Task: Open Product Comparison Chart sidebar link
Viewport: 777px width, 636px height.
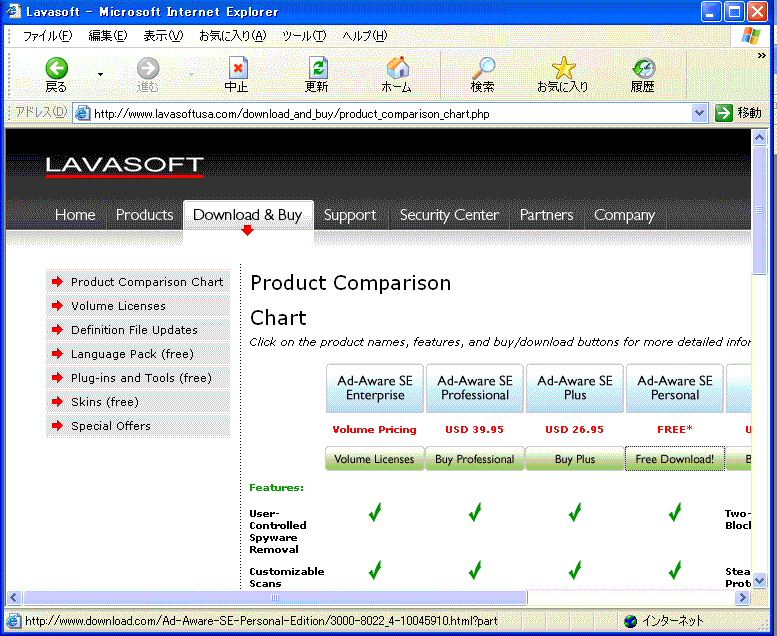Action: 147,282
